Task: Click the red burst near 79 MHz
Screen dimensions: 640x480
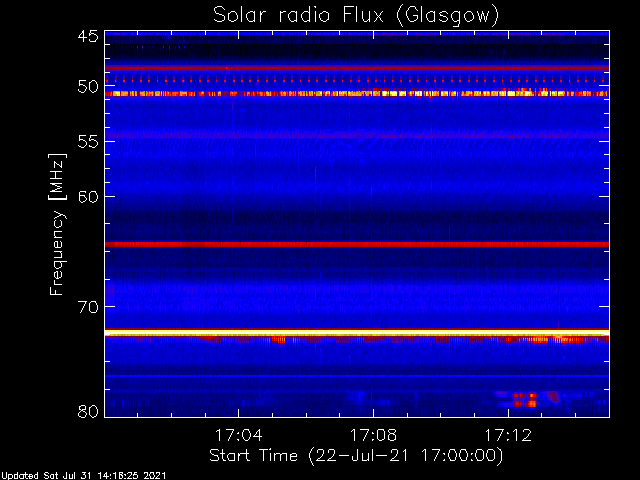Action: (525, 400)
